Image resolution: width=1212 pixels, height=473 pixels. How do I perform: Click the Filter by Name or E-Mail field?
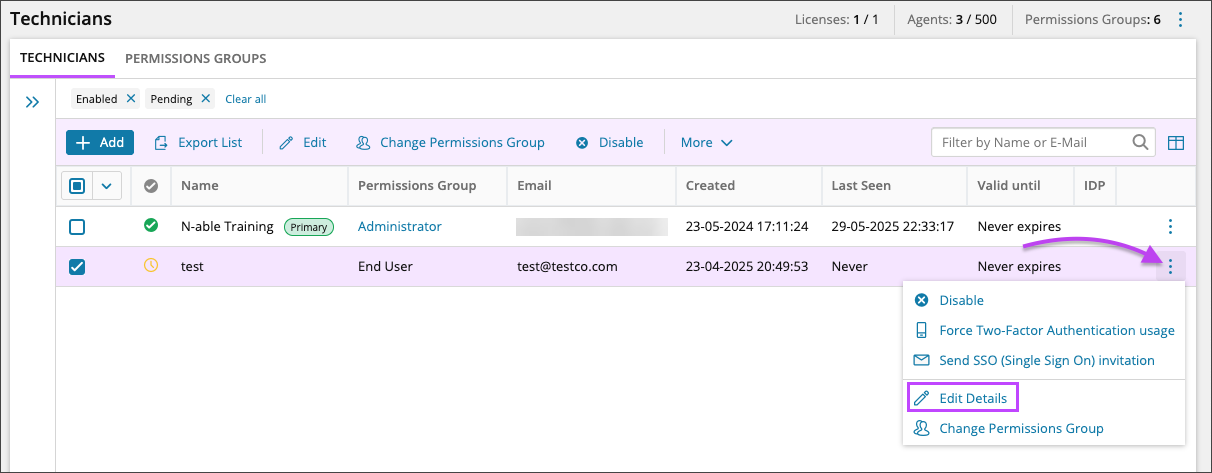(1030, 142)
